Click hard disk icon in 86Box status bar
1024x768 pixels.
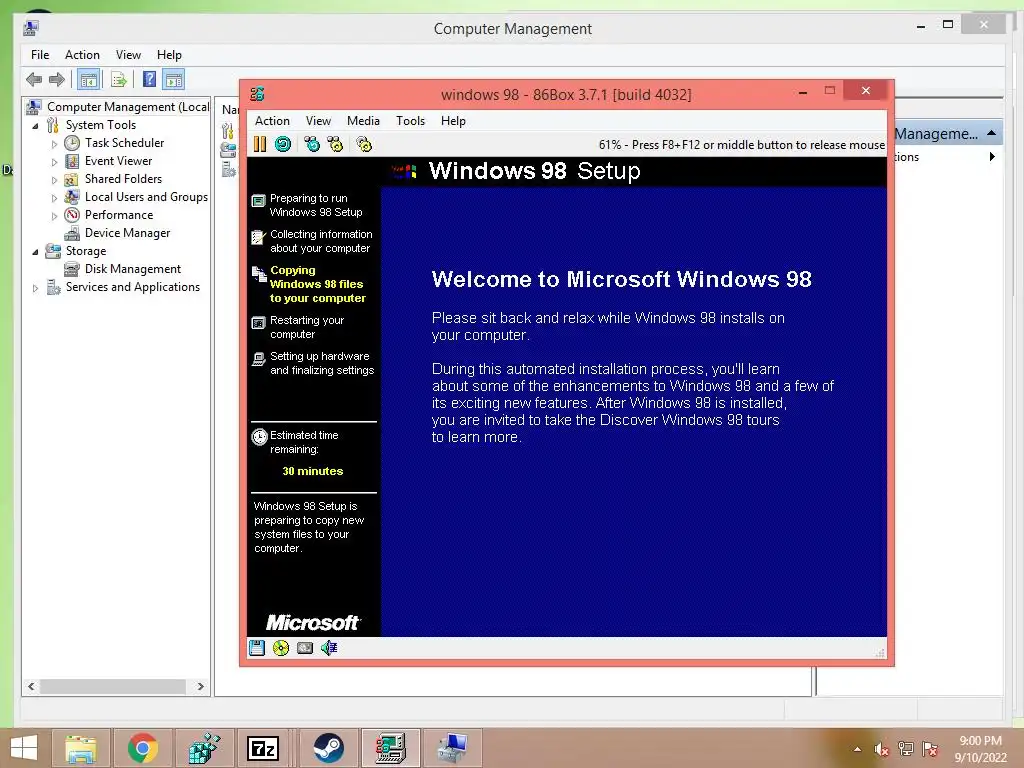coord(305,648)
